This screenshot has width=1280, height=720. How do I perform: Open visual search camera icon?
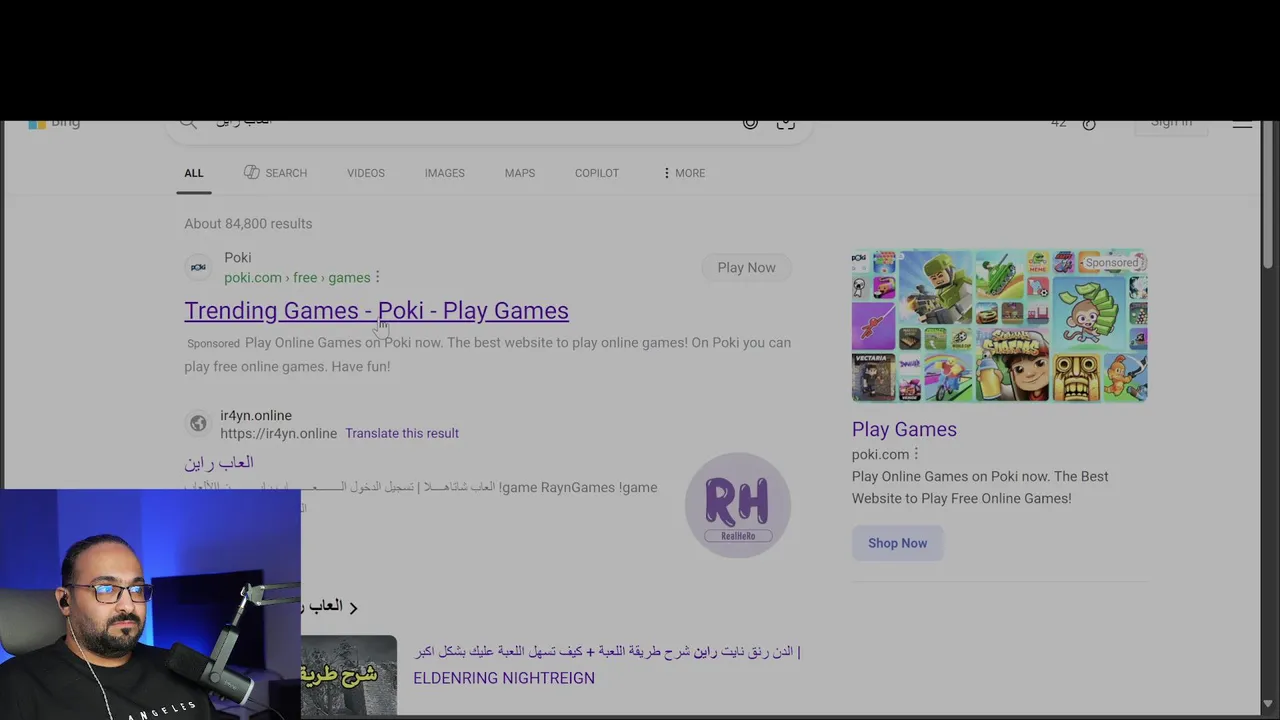pyautogui.click(x=786, y=123)
